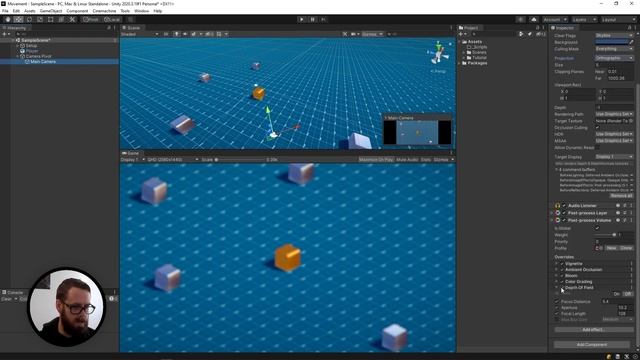Toggle Allow Dynamic Resolution checkbox
Viewport: 640px width, 360px height.
(598, 147)
